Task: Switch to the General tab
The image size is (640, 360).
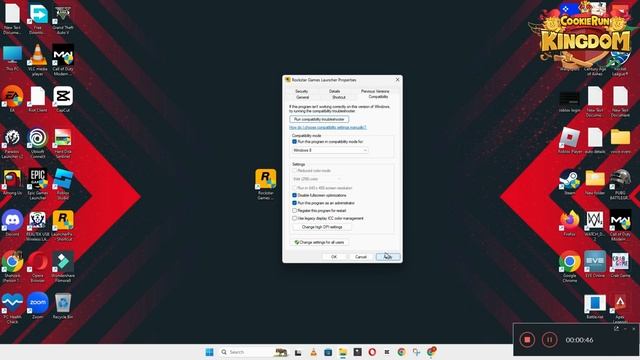Action: click(302, 98)
